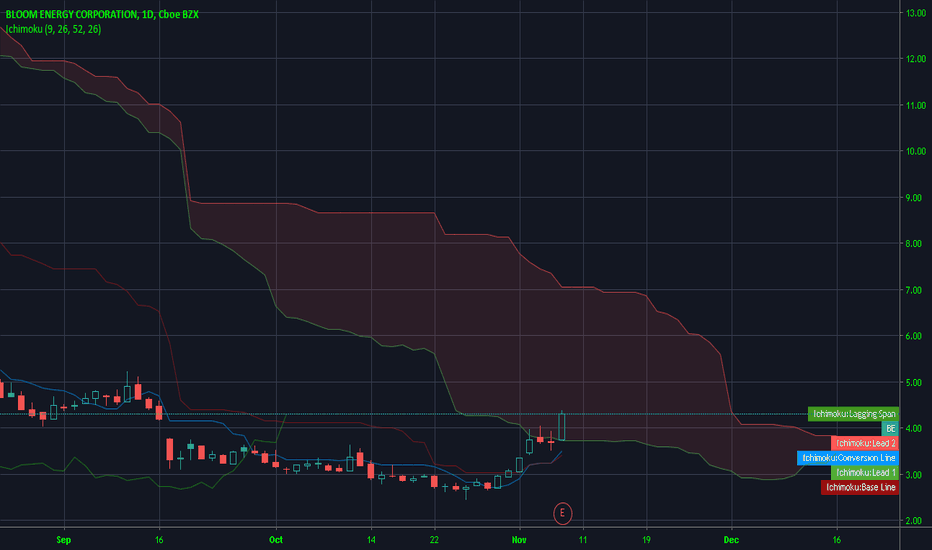Click the 14 date axis label
Screen dimensions: 932x550
371,540
